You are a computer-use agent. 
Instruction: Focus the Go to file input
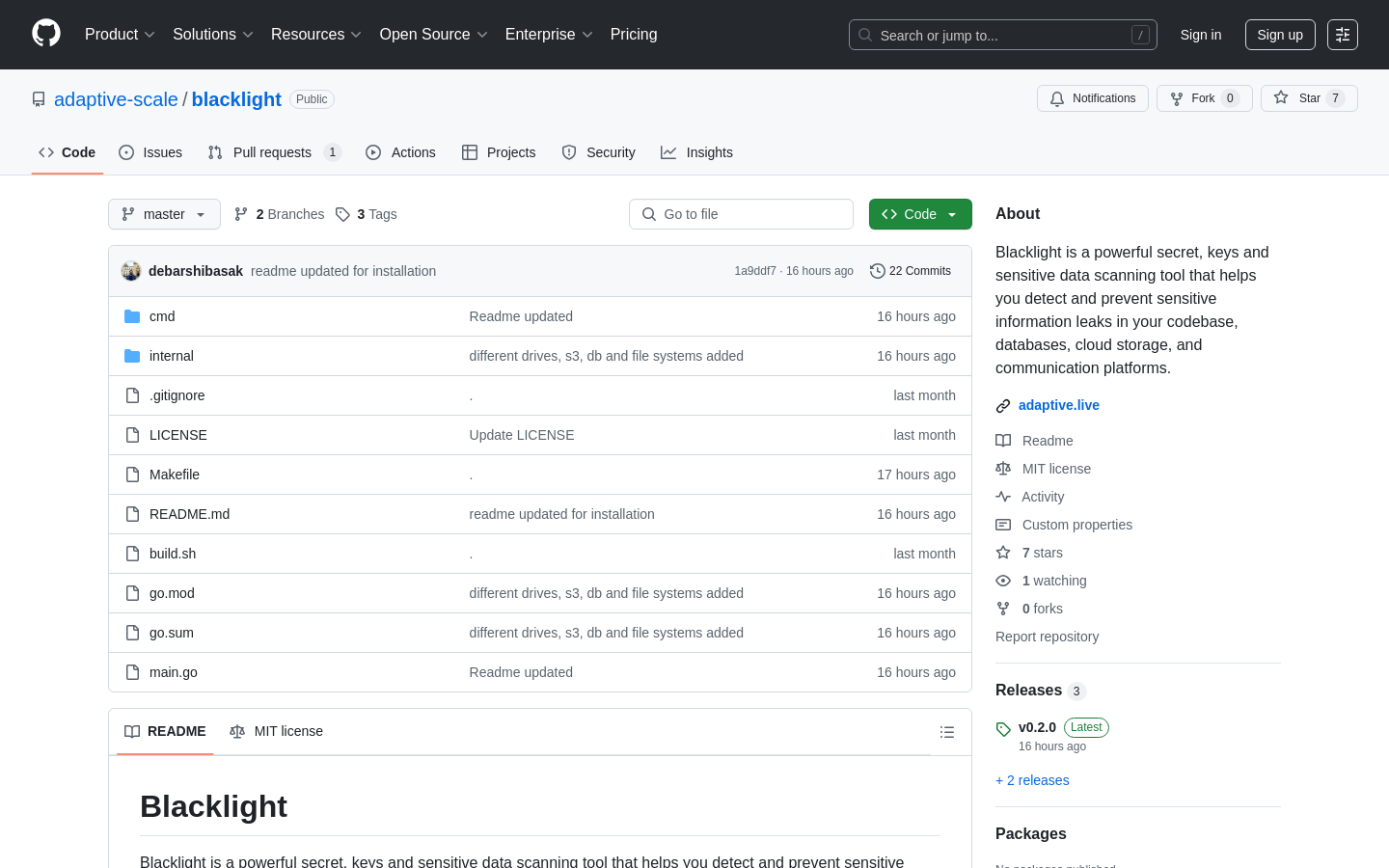(x=741, y=214)
